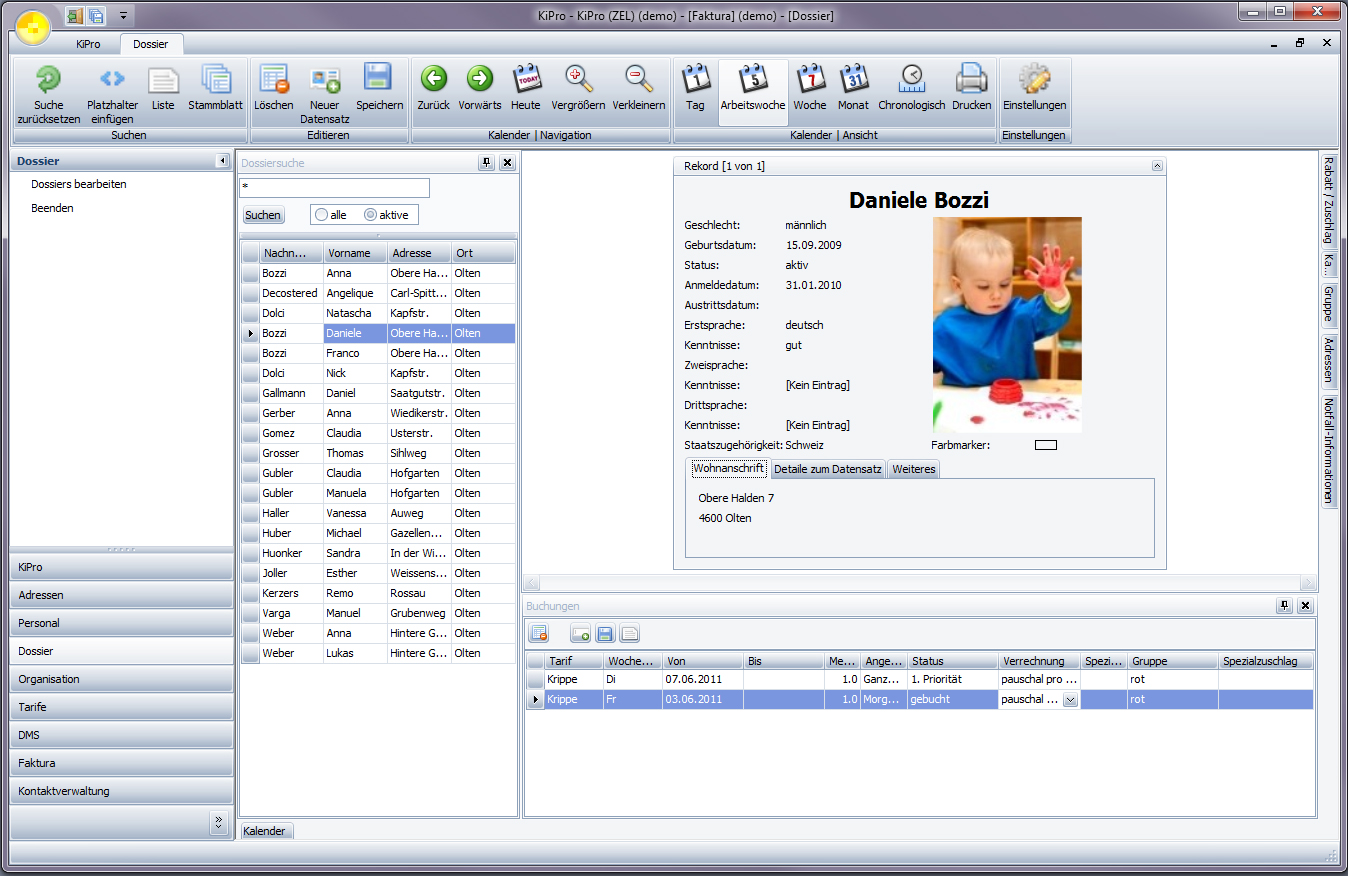The image size is (1348, 876).
Task: Select the 'alle' radio button
Action: tap(322, 215)
